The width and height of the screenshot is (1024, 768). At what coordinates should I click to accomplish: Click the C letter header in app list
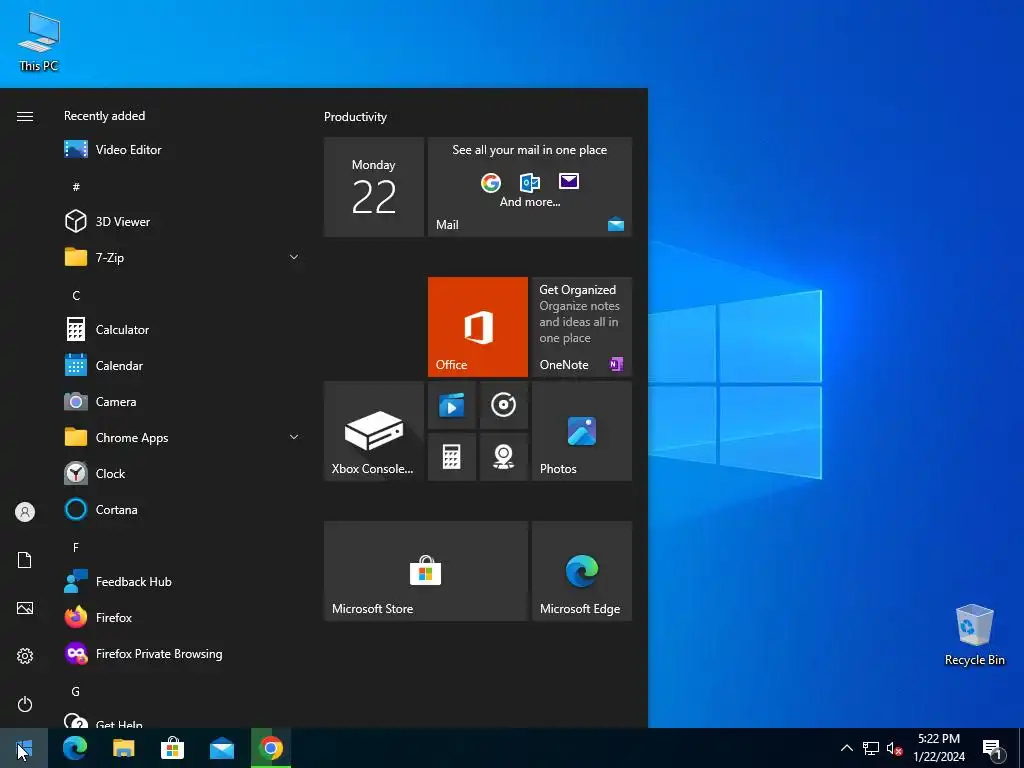[x=76, y=295]
